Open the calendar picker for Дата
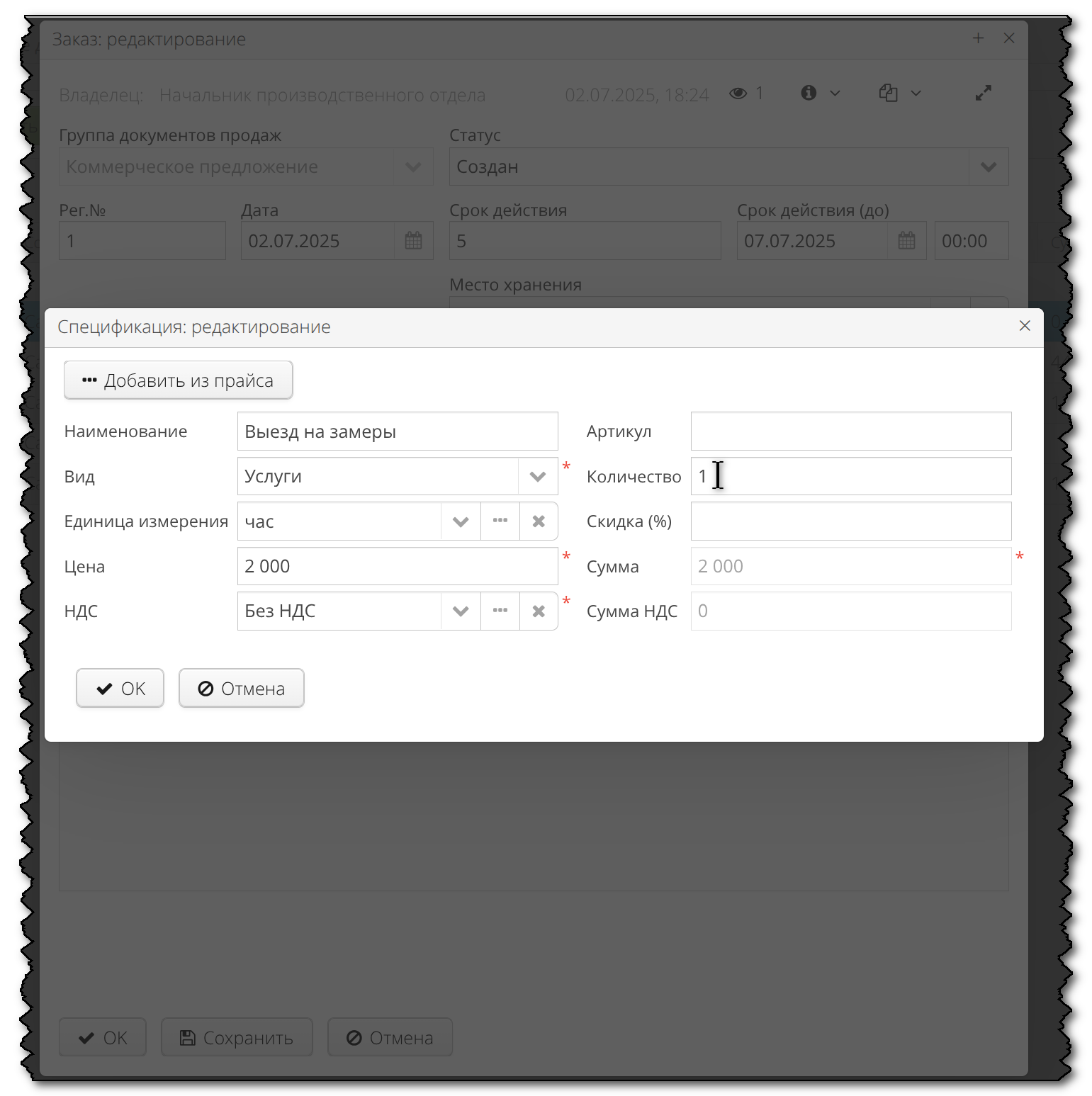 pyautogui.click(x=413, y=240)
